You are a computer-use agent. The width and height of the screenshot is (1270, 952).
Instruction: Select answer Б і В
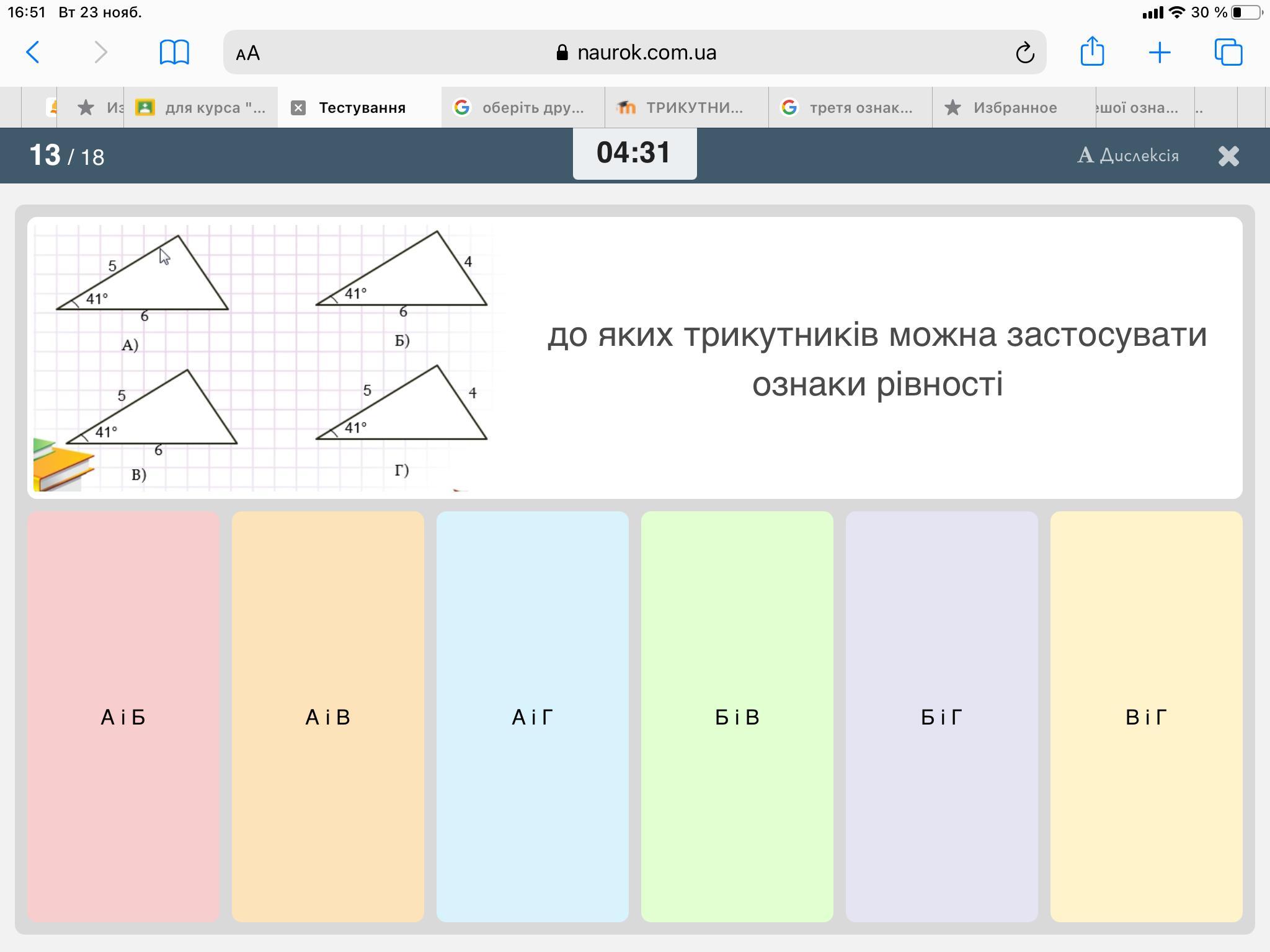click(737, 716)
